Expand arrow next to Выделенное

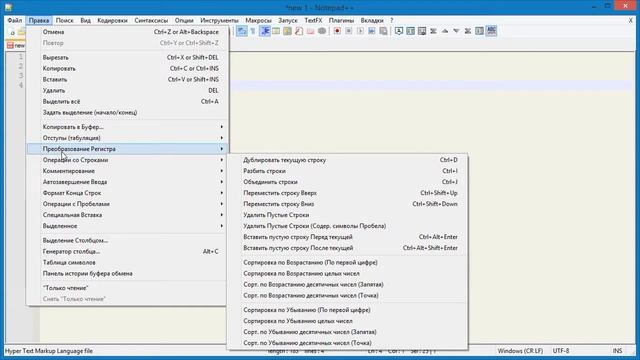point(222,226)
